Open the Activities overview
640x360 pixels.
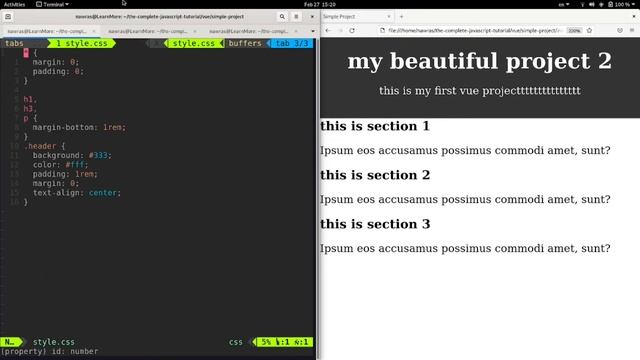pyautogui.click(x=14, y=4)
